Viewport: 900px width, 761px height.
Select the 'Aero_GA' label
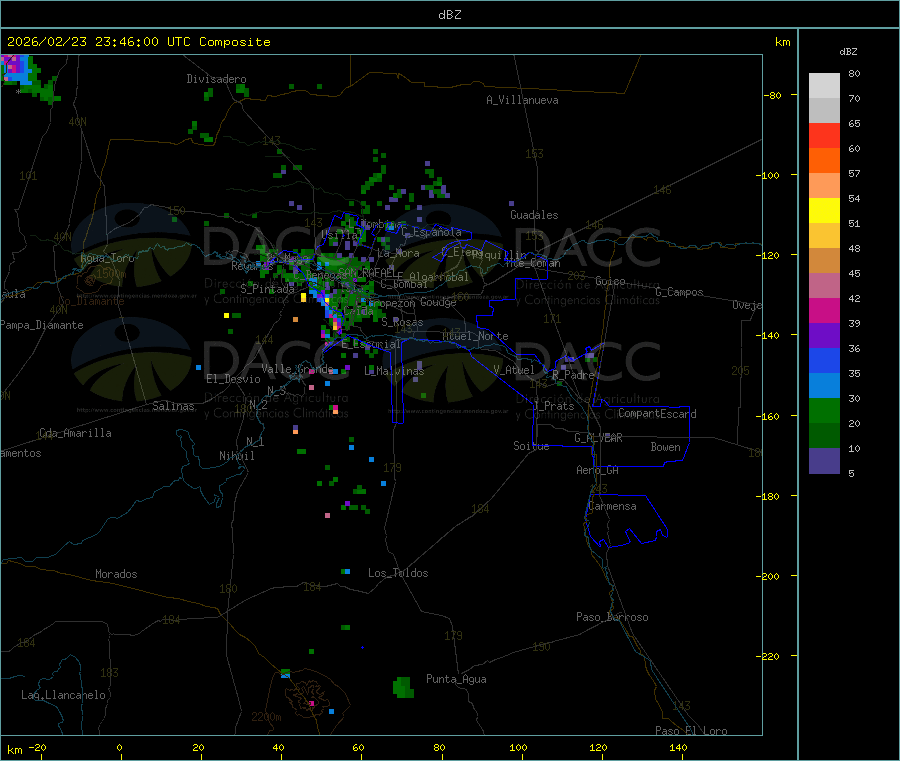[x=597, y=470]
